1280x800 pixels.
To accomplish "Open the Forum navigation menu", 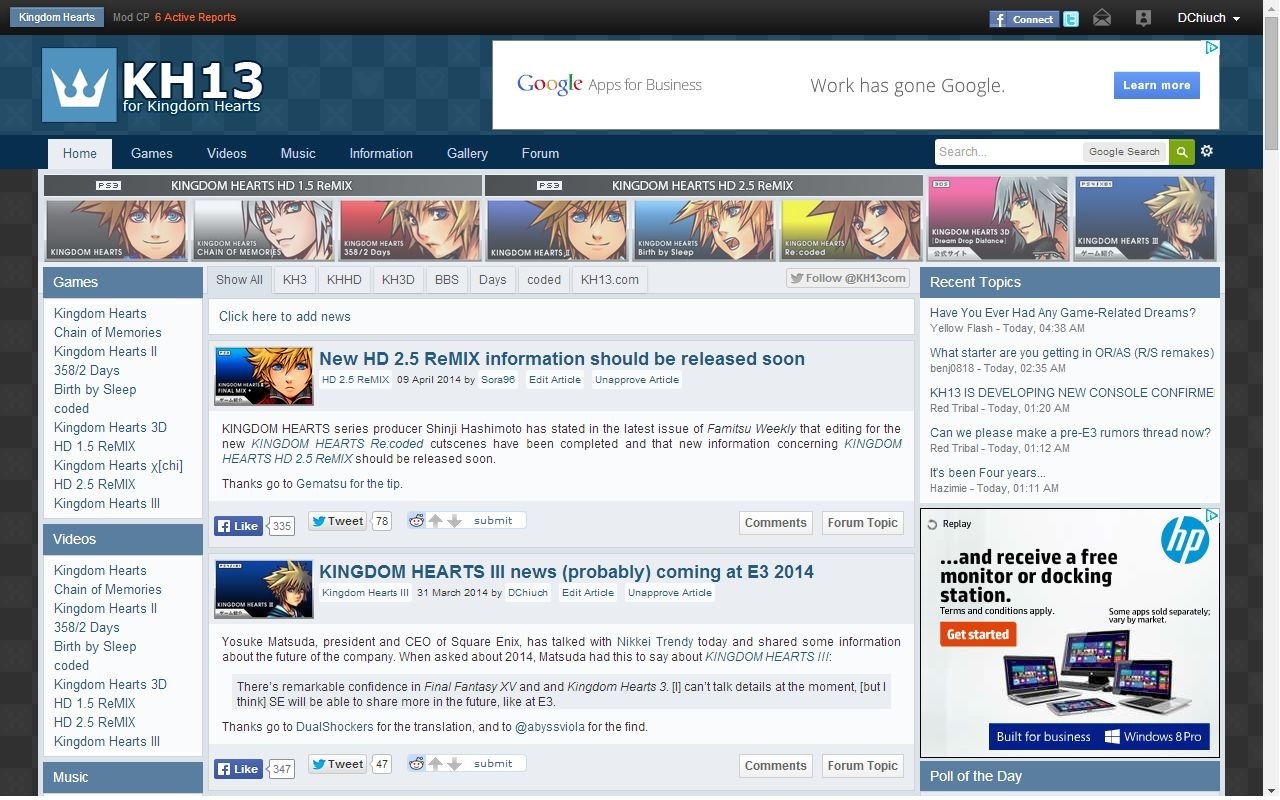I will [540, 154].
